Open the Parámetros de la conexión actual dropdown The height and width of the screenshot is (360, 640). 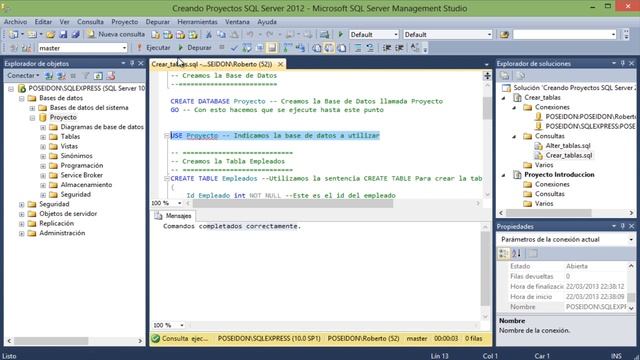click(631, 240)
